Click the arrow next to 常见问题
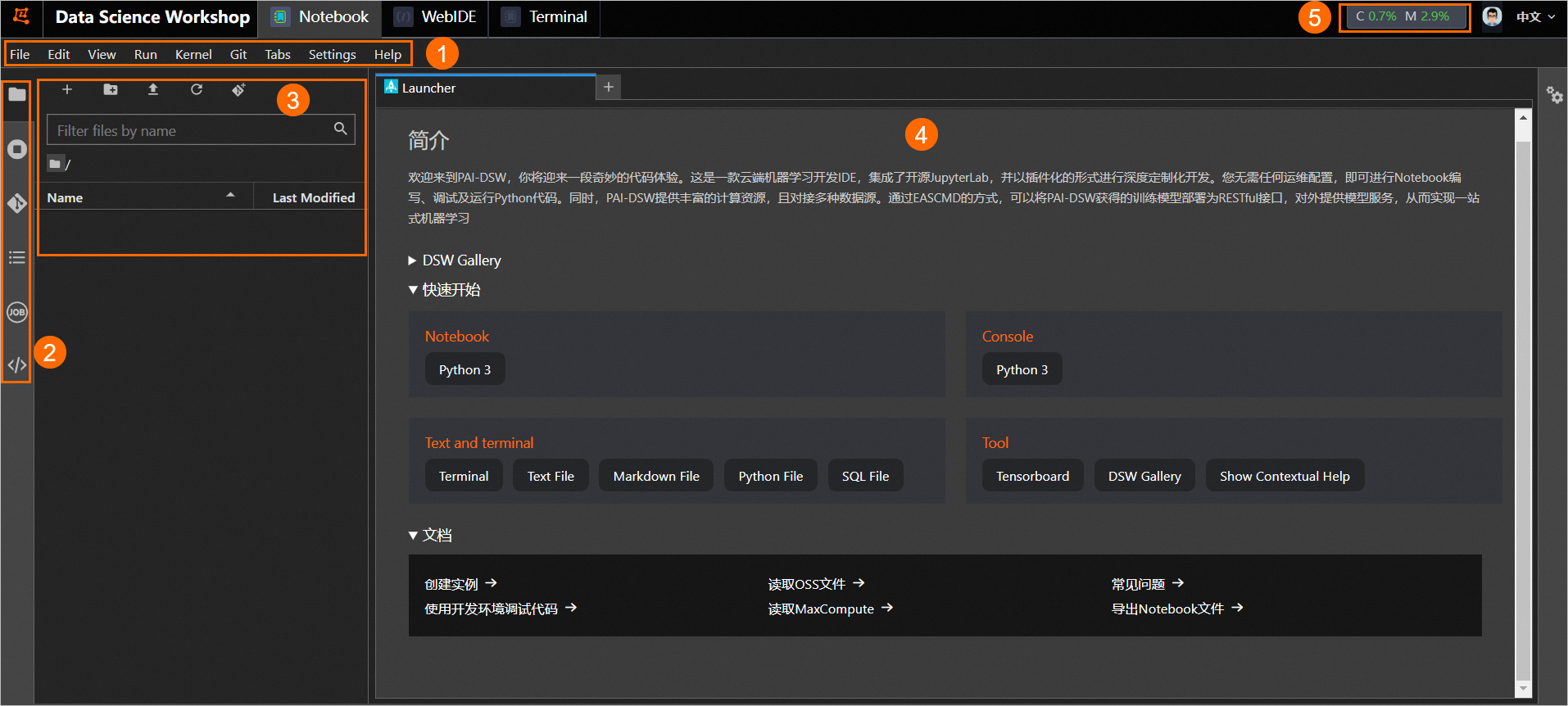1568x706 pixels. (x=1178, y=583)
